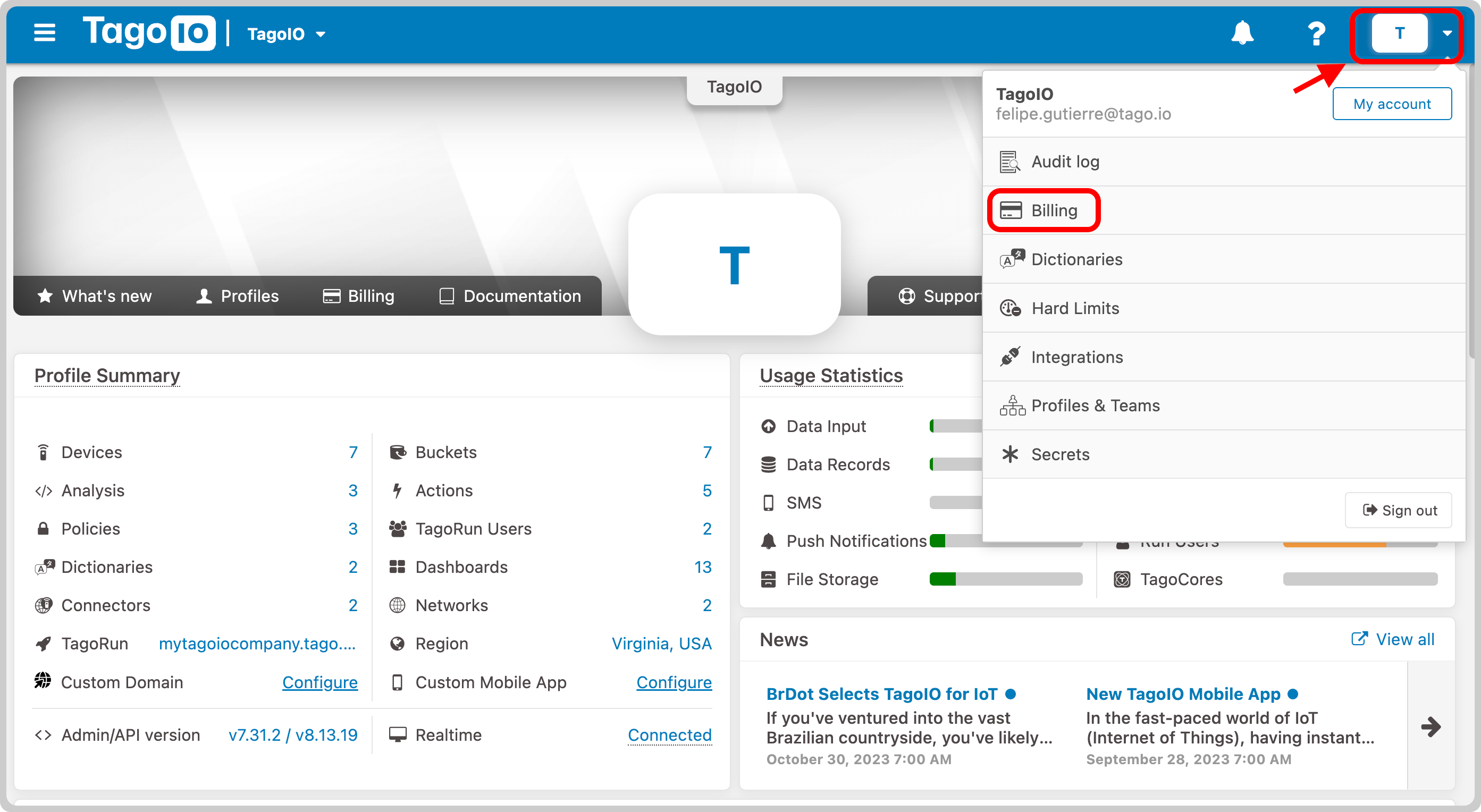Configure the Custom Mobile App

click(x=674, y=683)
